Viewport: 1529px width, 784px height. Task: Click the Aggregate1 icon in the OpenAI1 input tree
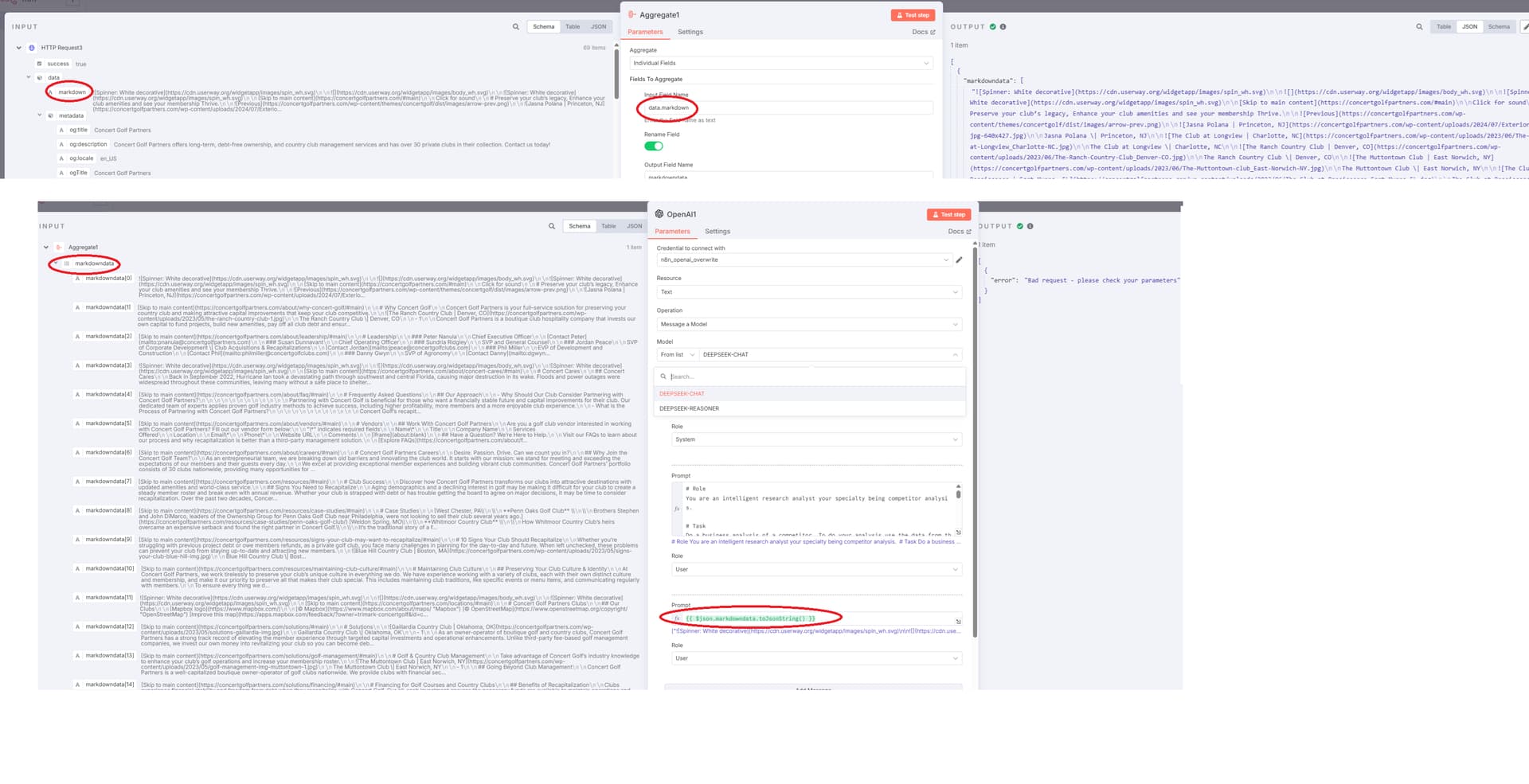coord(59,248)
